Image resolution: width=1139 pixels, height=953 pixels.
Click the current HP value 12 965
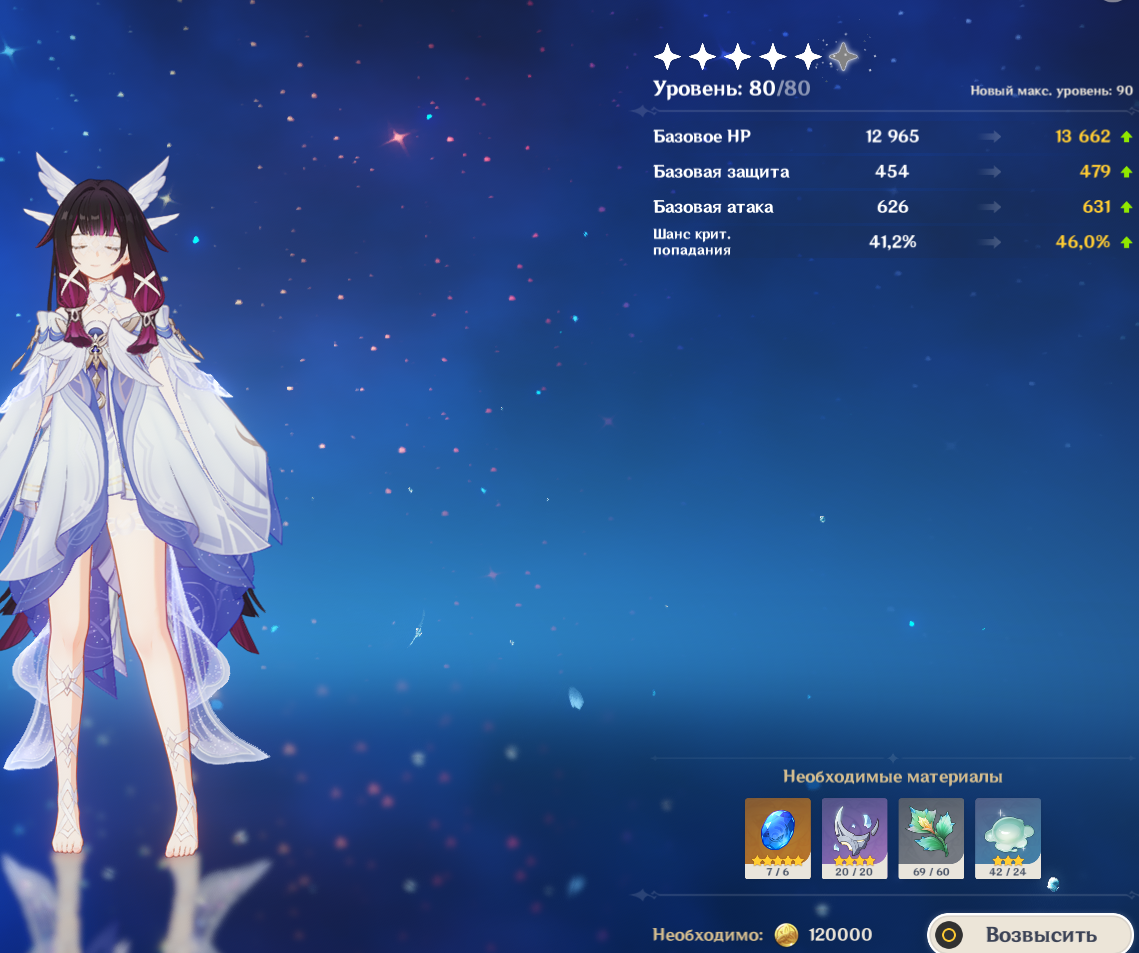pos(892,137)
